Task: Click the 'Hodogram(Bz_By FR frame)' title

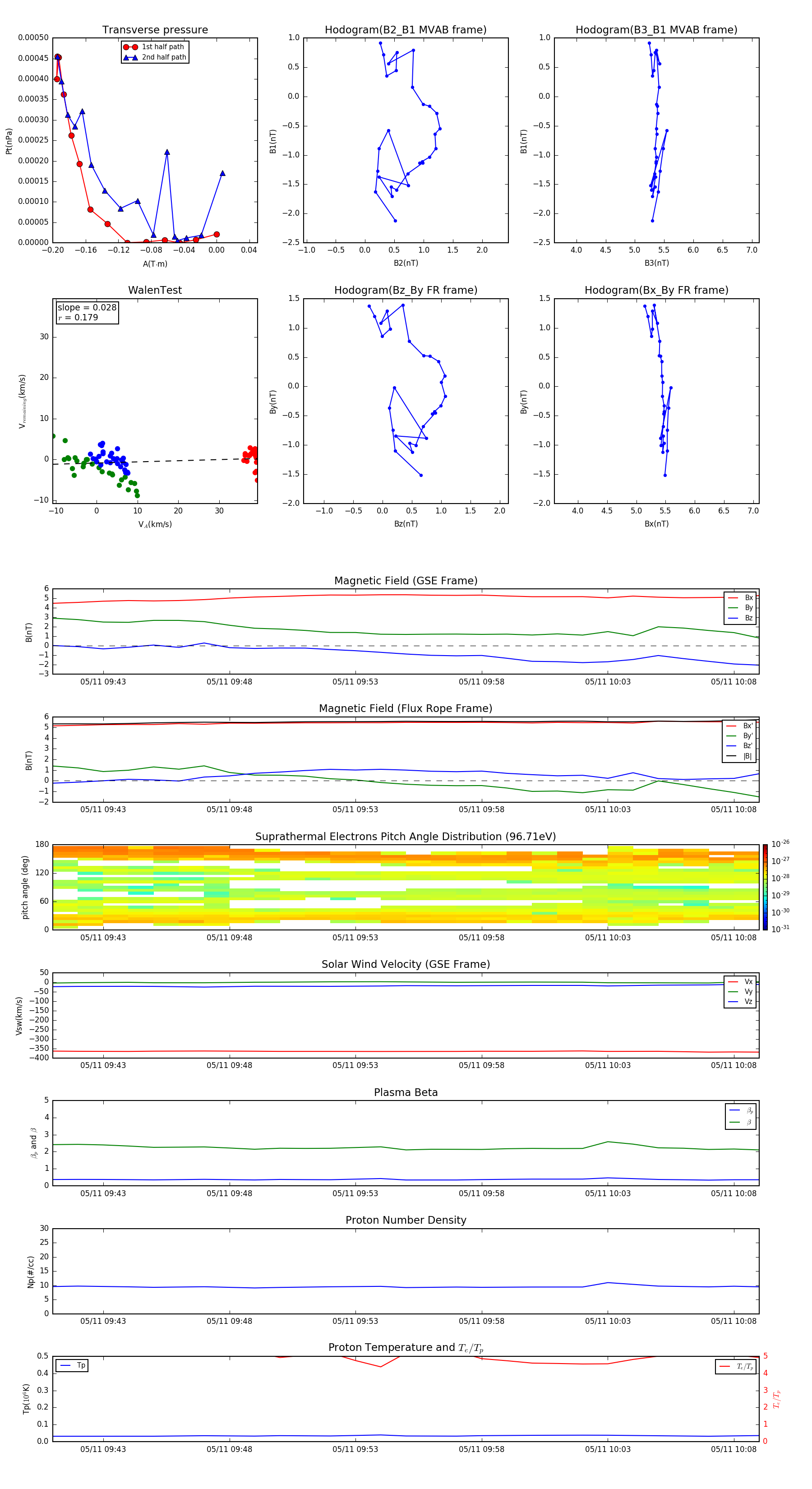Action: click(406, 290)
